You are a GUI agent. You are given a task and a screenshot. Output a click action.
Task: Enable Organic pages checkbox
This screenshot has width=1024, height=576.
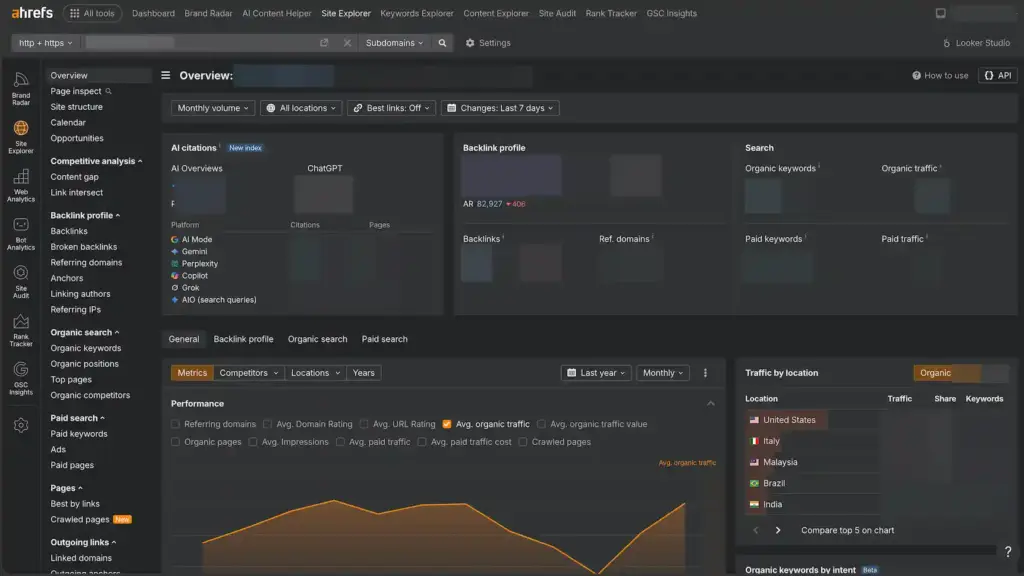[x=175, y=442]
